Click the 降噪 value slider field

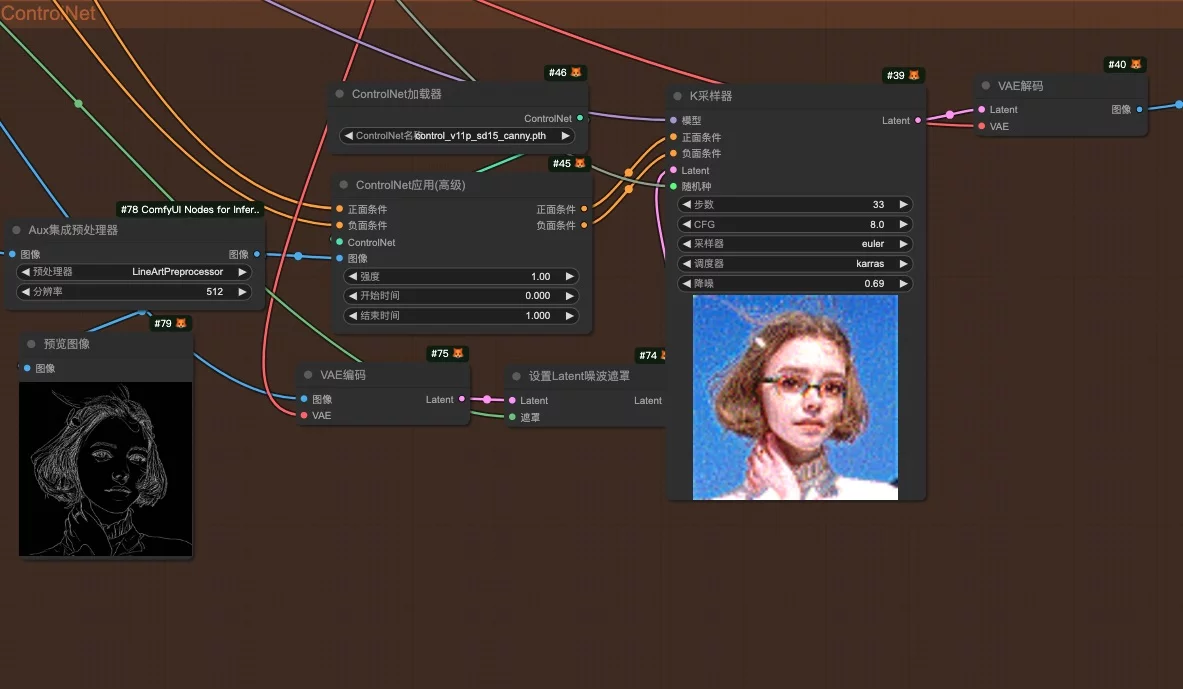(x=794, y=284)
